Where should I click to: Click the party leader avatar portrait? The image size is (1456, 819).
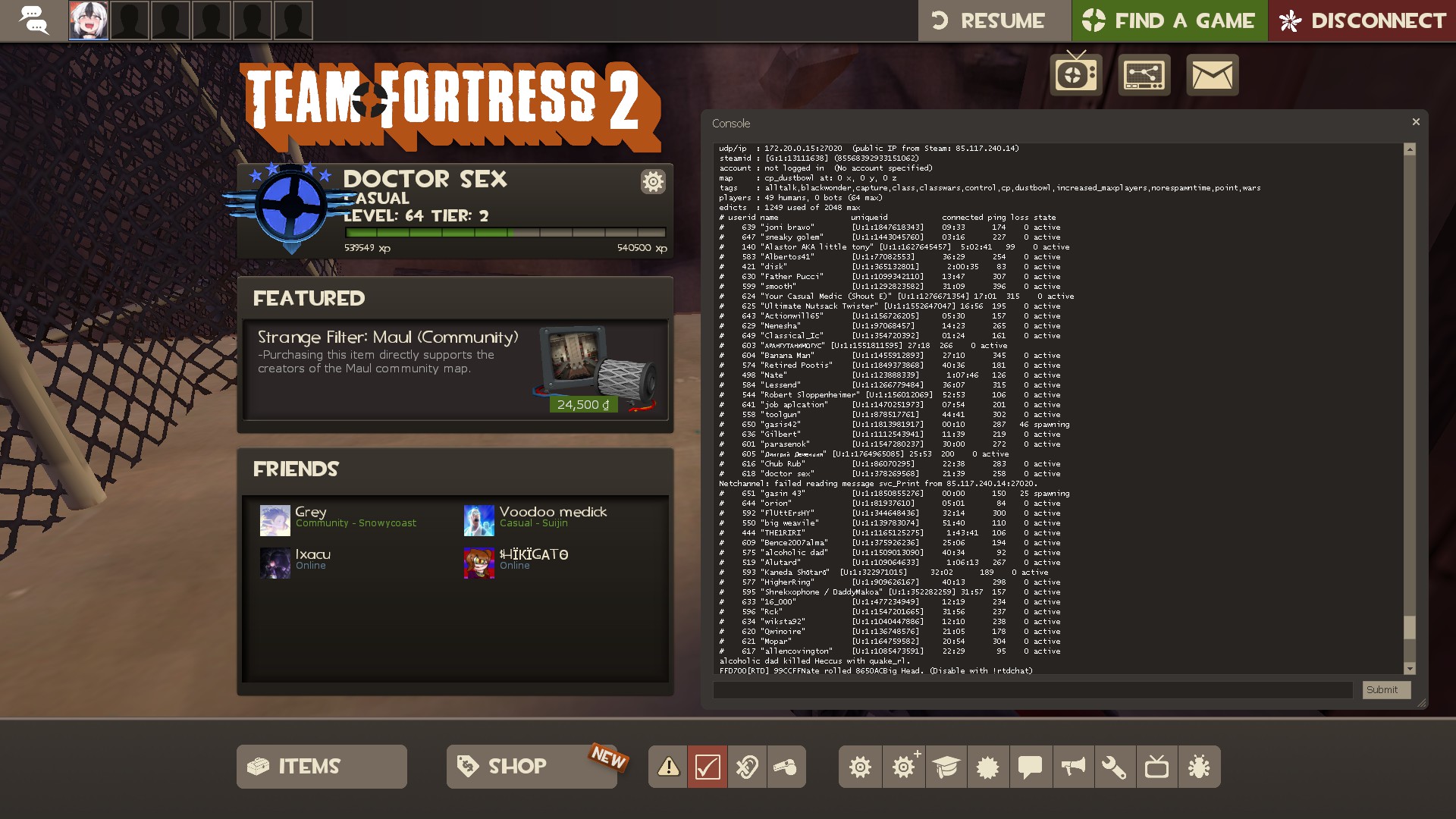coord(89,20)
